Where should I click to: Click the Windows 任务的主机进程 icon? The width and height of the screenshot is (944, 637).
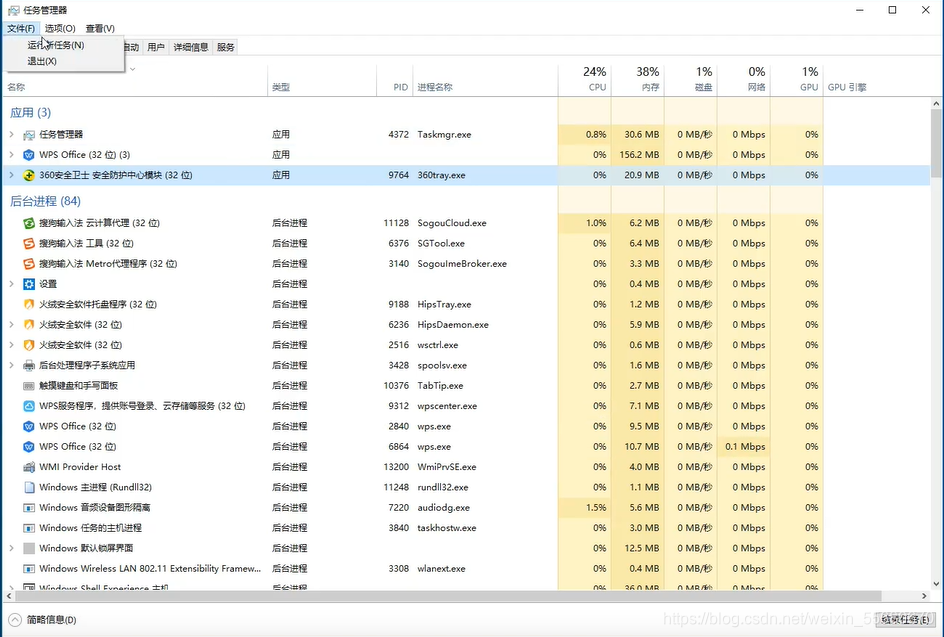(x=29, y=528)
